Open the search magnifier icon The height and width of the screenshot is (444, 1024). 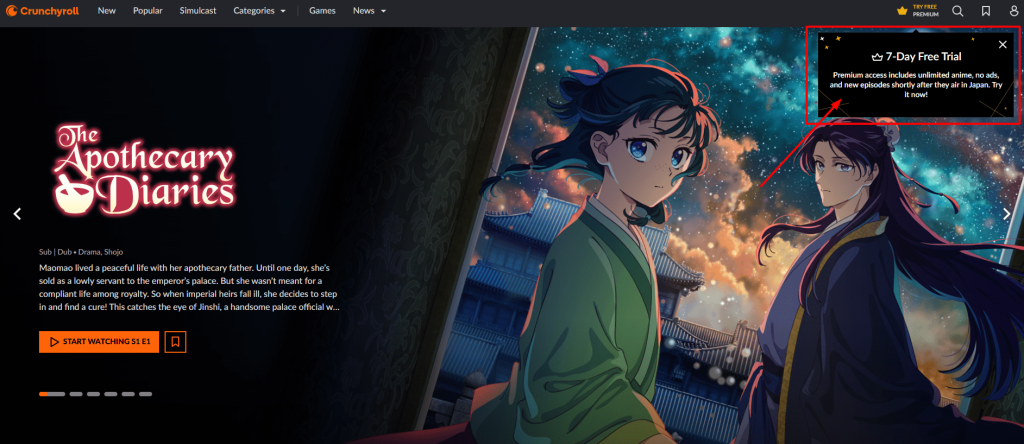tap(957, 11)
